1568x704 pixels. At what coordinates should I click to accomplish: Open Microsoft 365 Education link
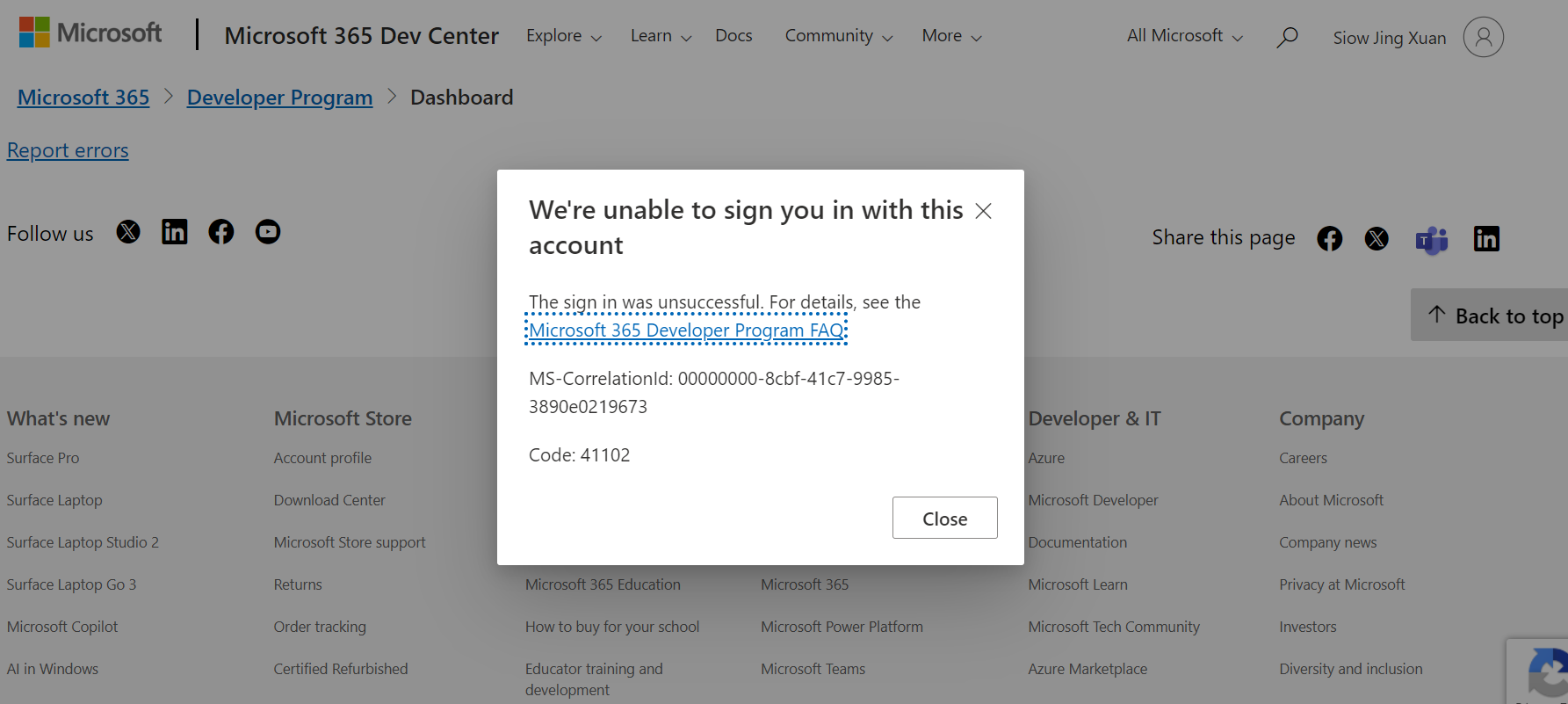(x=603, y=584)
